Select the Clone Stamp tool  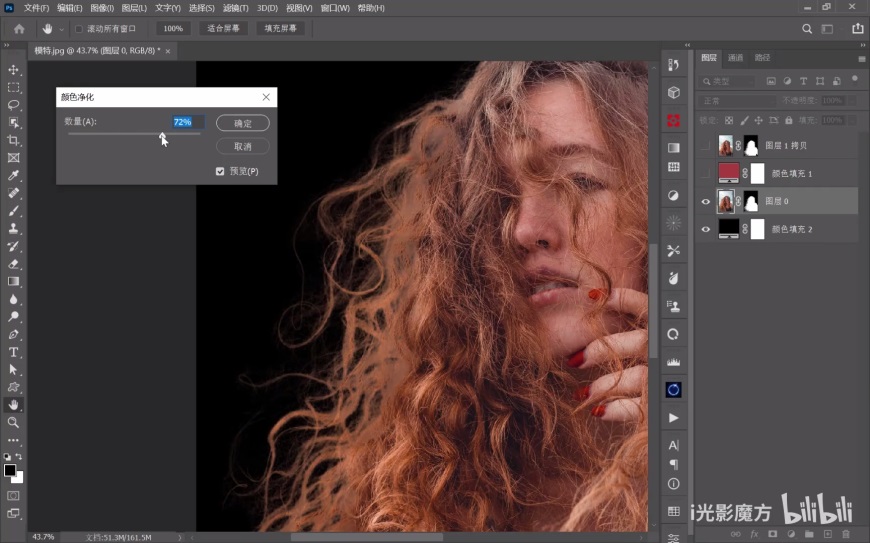(x=13, y=229)
